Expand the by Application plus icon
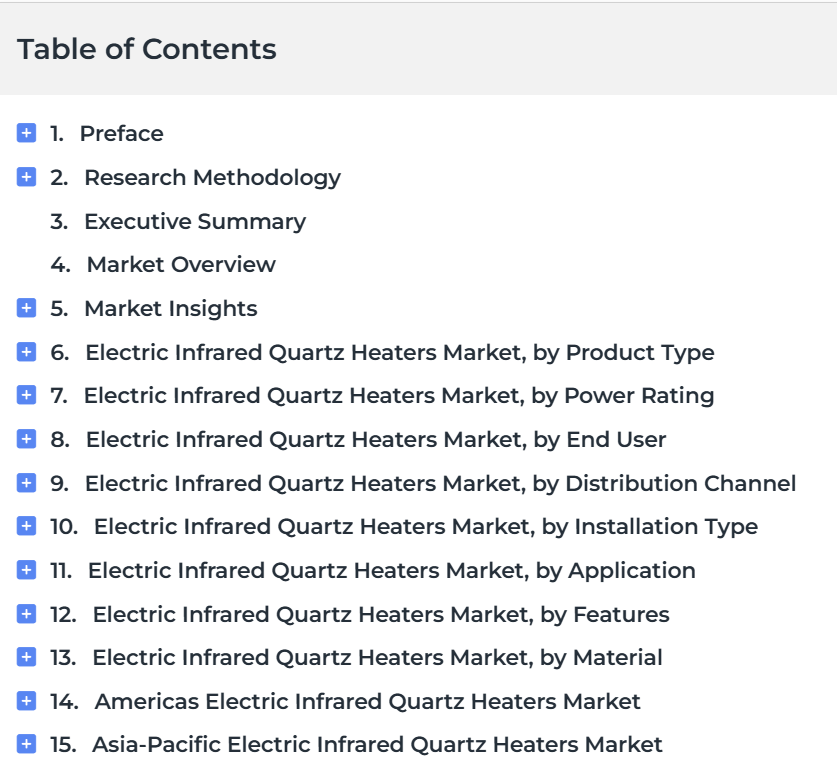The height and width of the screenshot is (765, 837). (26, 570)
